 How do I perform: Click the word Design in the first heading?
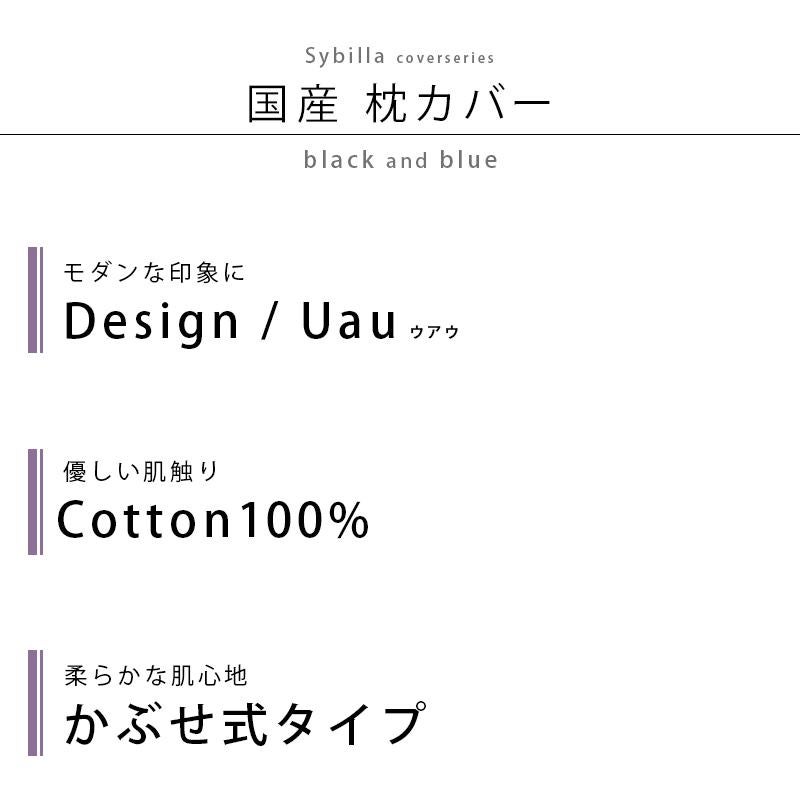pos(151,323)
